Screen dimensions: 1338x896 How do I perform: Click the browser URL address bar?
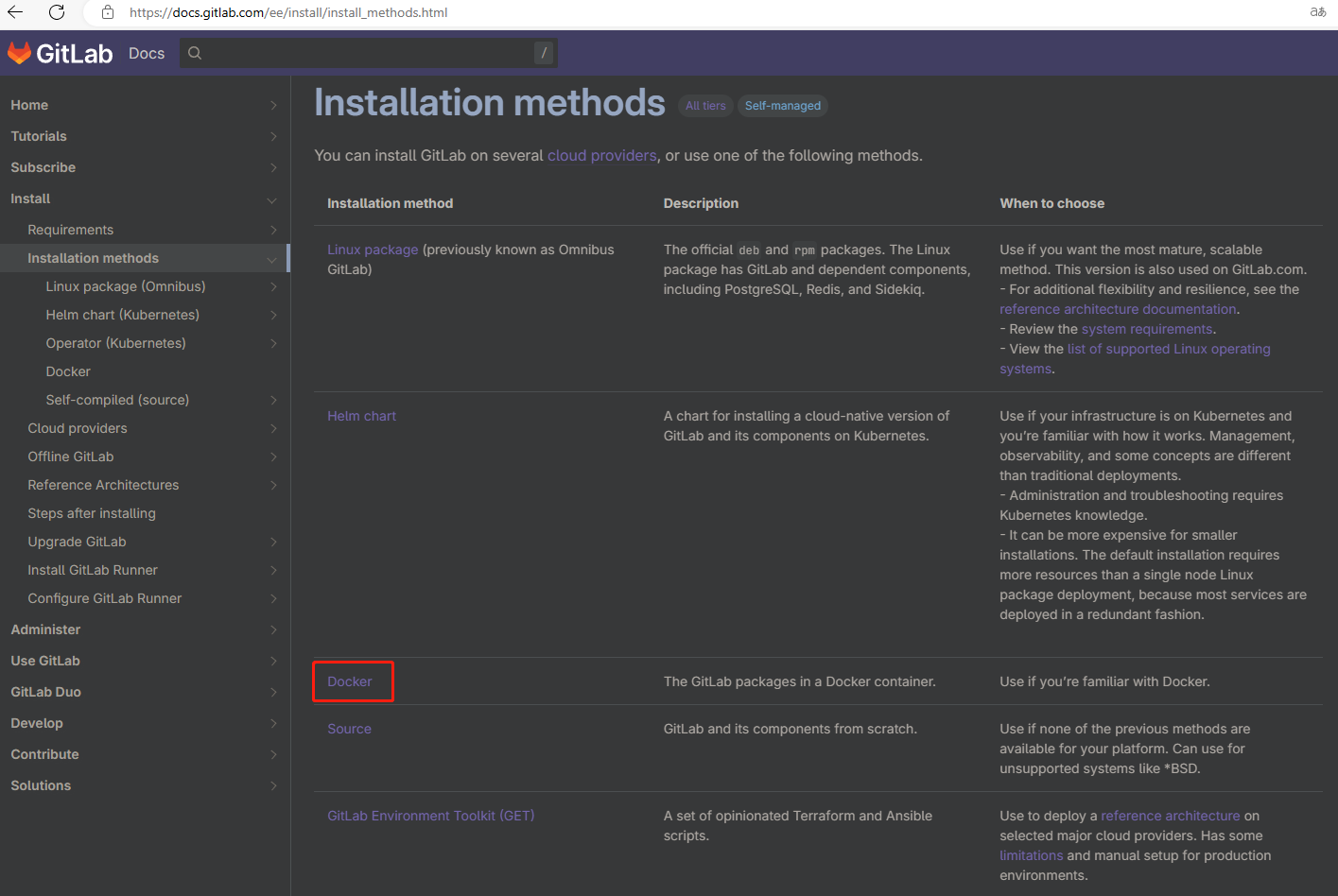(288, 12)
